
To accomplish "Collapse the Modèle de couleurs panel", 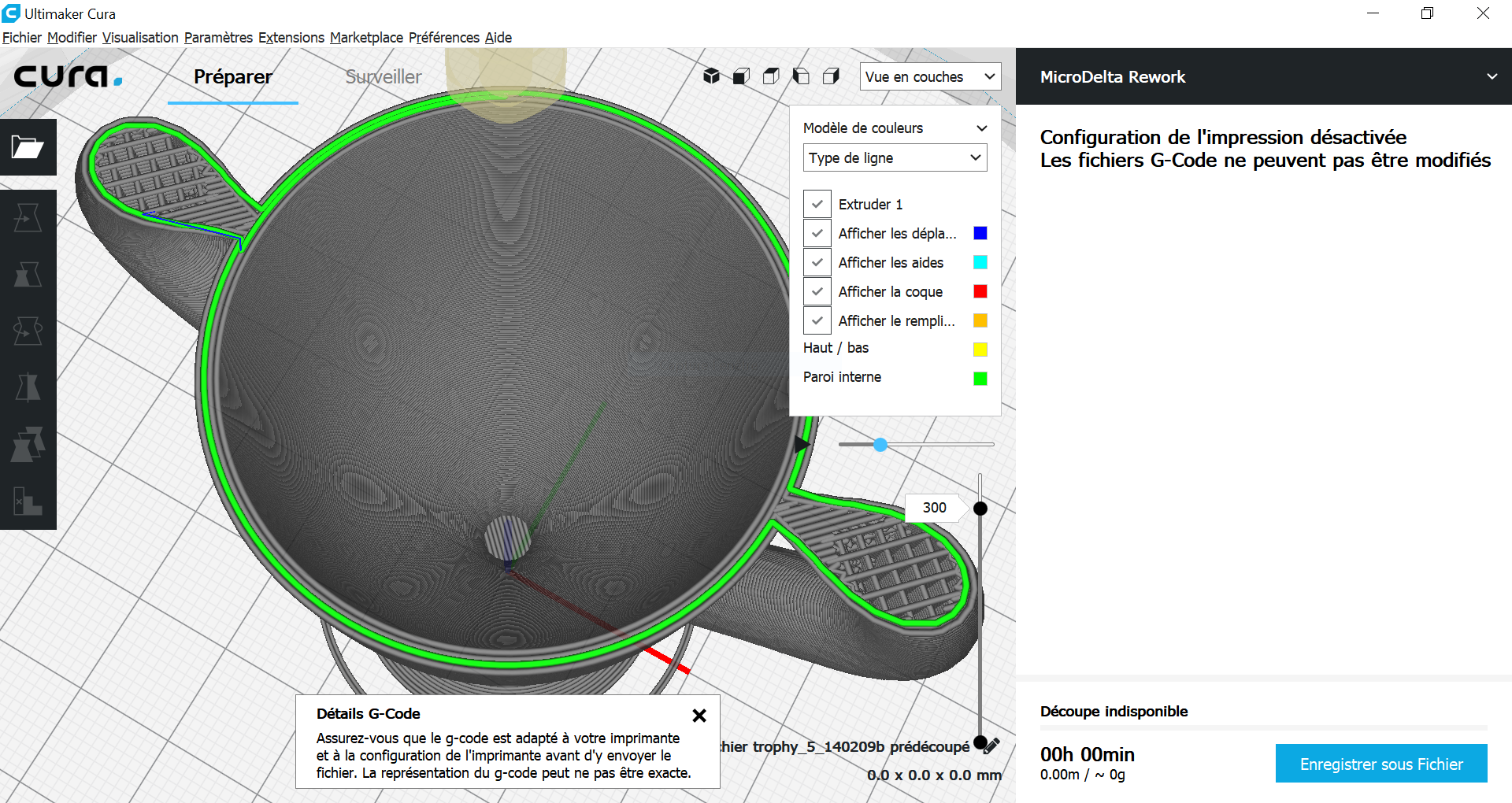I will click(x=982, y=128).
